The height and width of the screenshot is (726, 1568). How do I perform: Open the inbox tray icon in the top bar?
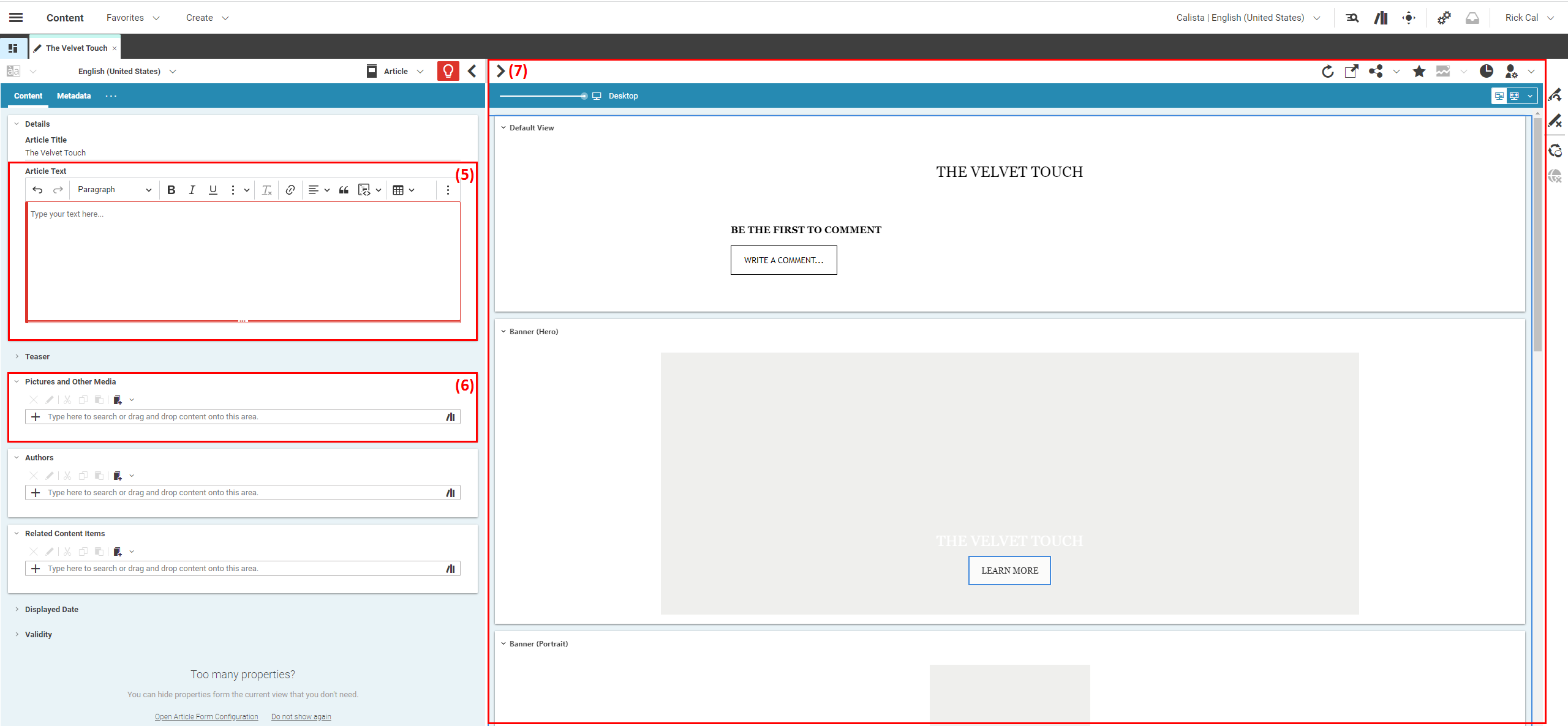pos(1472,17)
